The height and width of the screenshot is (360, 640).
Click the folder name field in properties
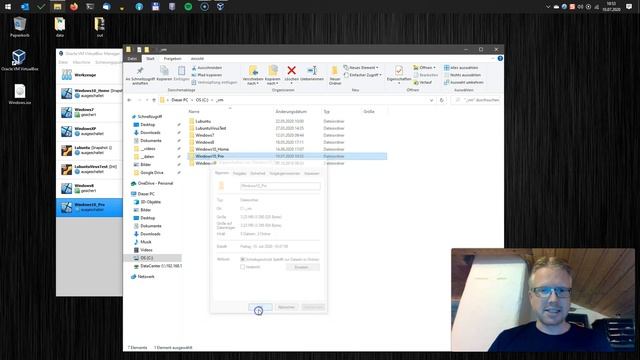click(280, 186)
